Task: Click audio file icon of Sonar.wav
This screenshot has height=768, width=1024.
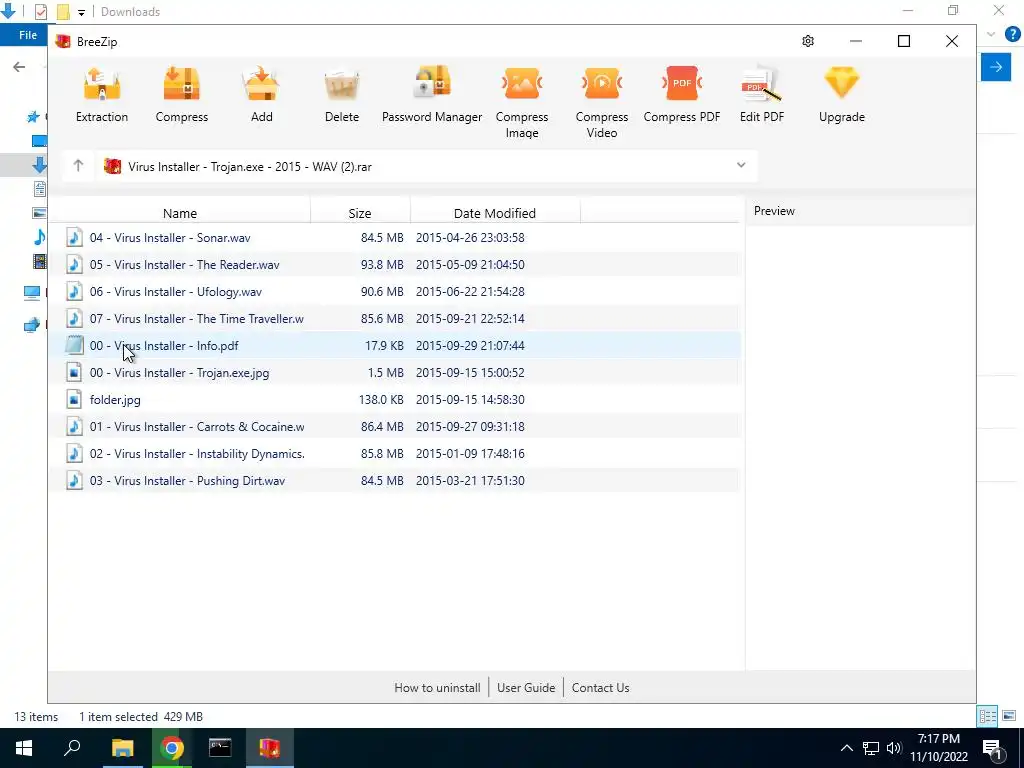Action: coord(74,238)
